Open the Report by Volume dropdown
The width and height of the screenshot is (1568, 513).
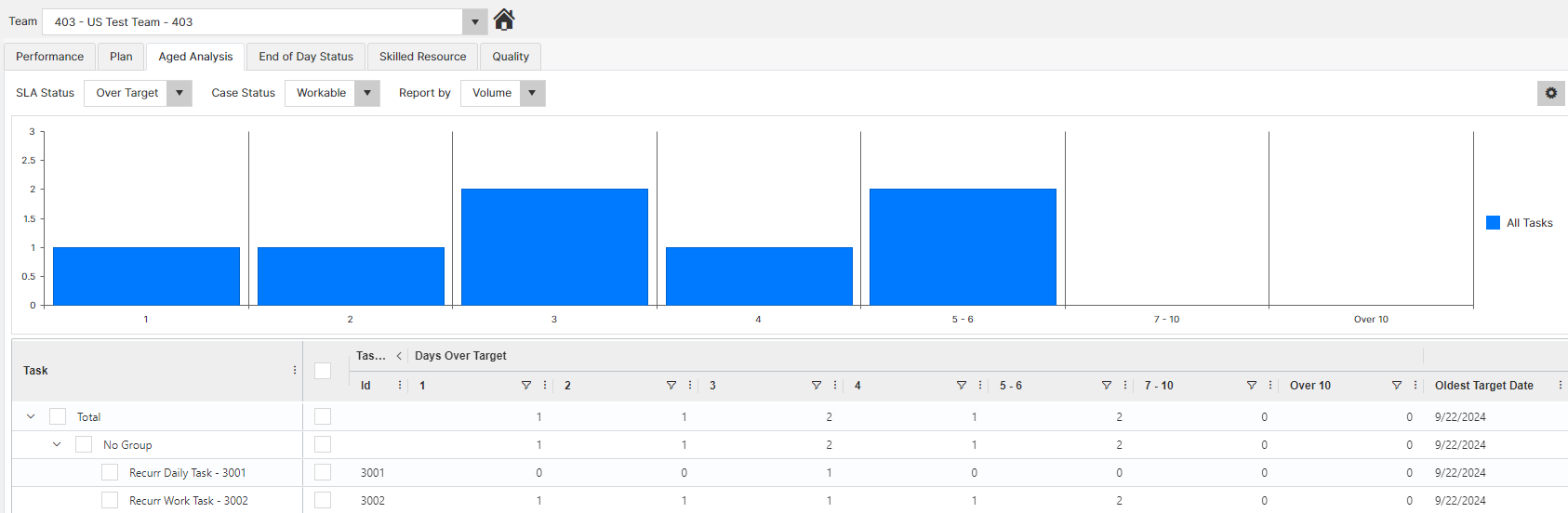click(532, 93)
